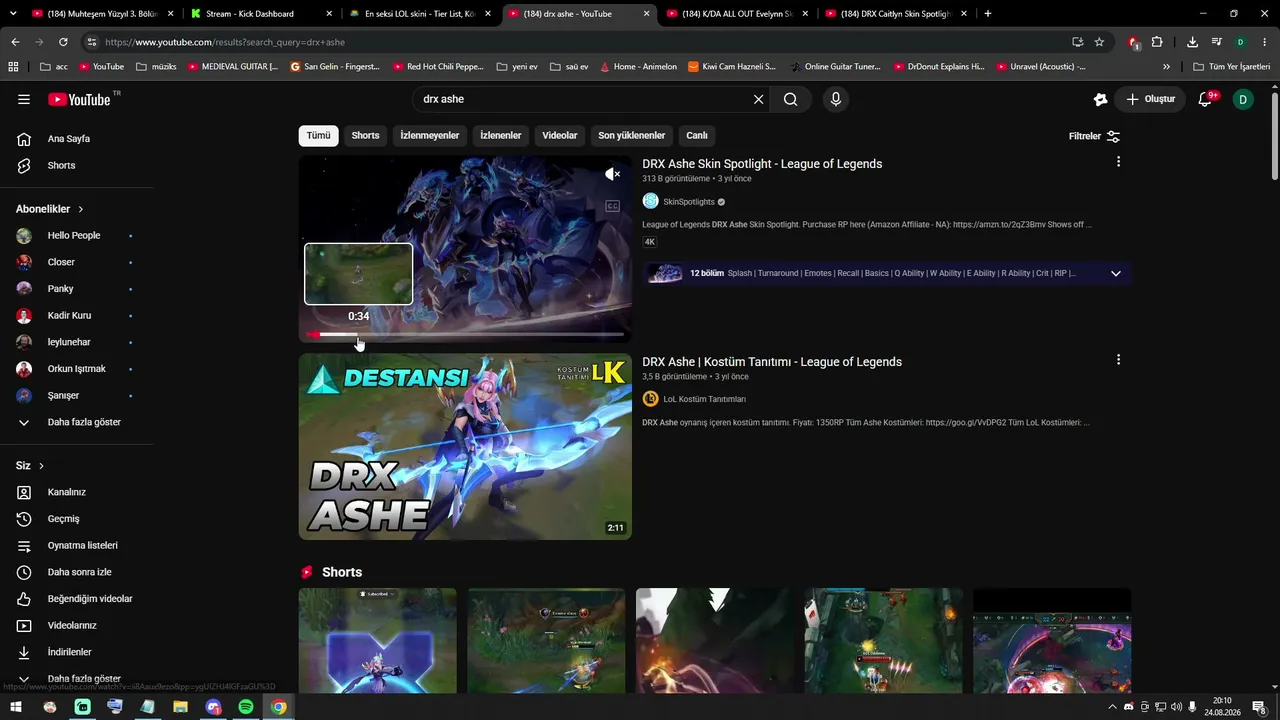Submit search with the magnifier icon
The image size is (1280, 720).
(791, 99)
